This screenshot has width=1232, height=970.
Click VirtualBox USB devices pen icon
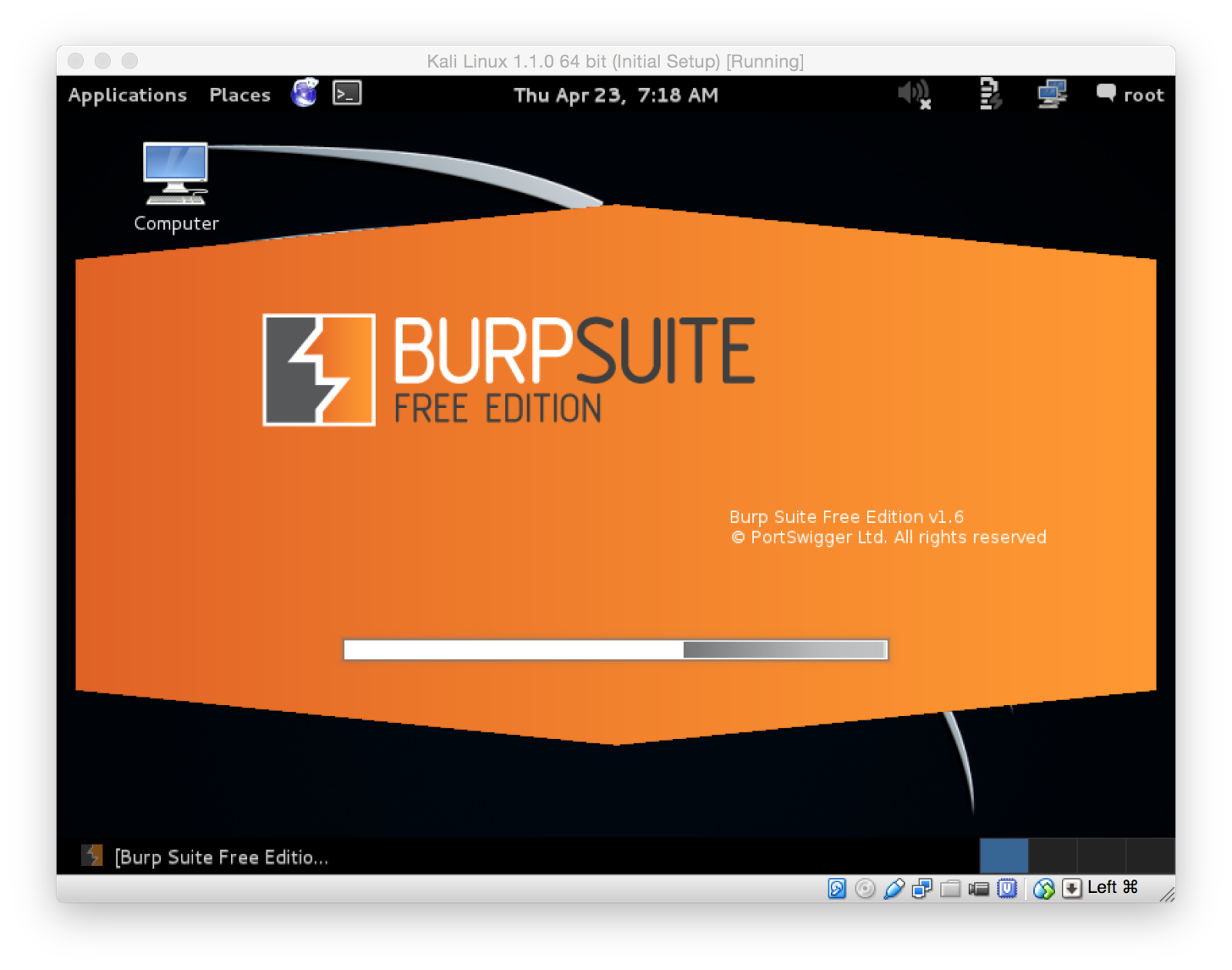click(893, 888)
